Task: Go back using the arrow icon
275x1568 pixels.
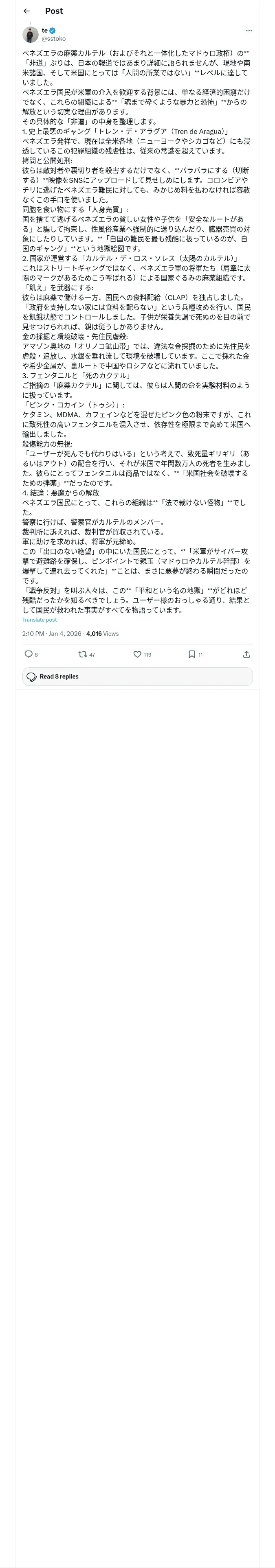Action: [26, 11]
